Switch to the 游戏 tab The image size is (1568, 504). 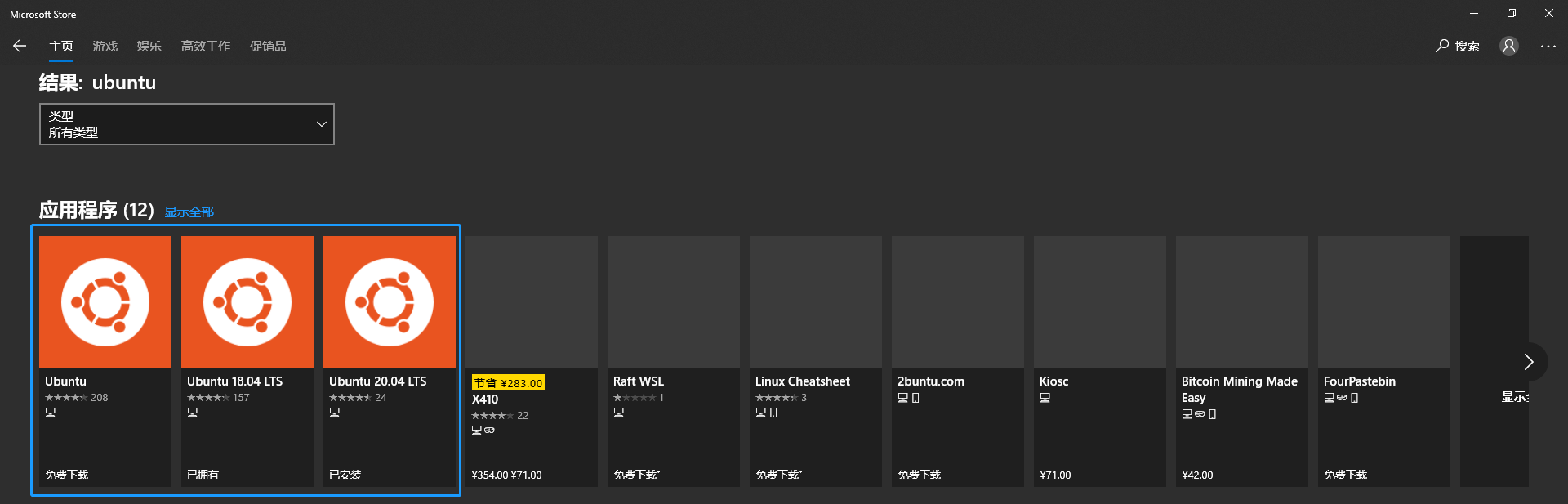(105, 46)
